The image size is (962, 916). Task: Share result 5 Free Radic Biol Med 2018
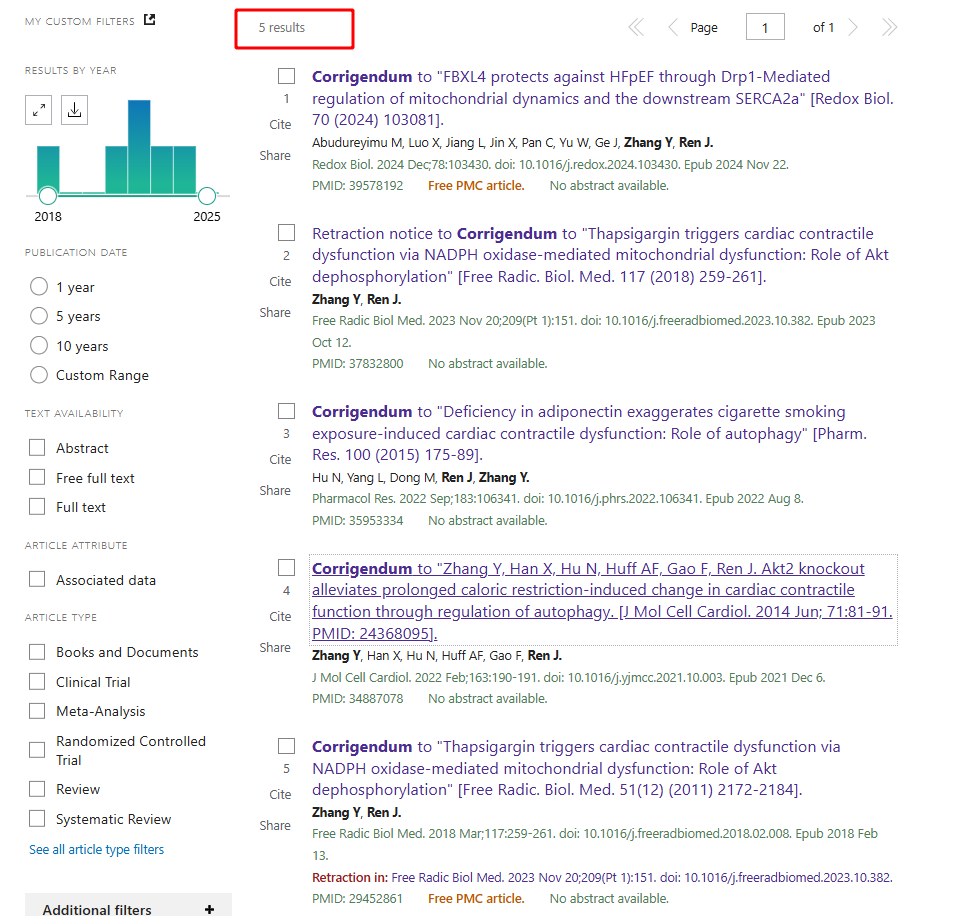point(275,826)
